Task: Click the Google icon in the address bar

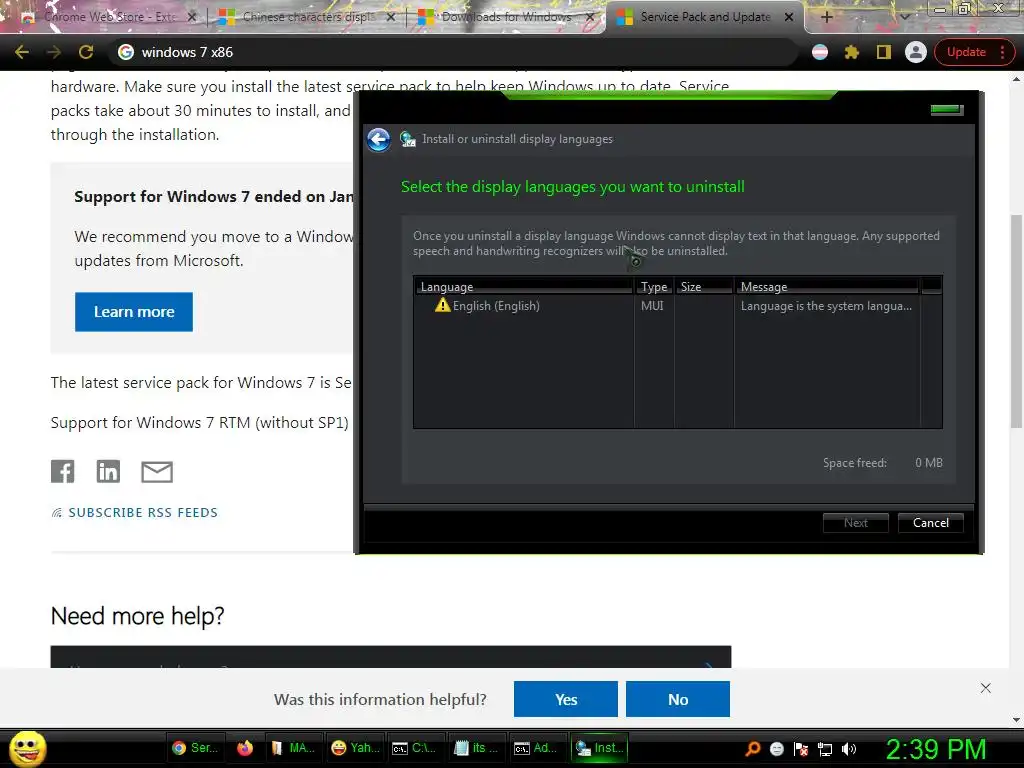Action: pos(126,52)
